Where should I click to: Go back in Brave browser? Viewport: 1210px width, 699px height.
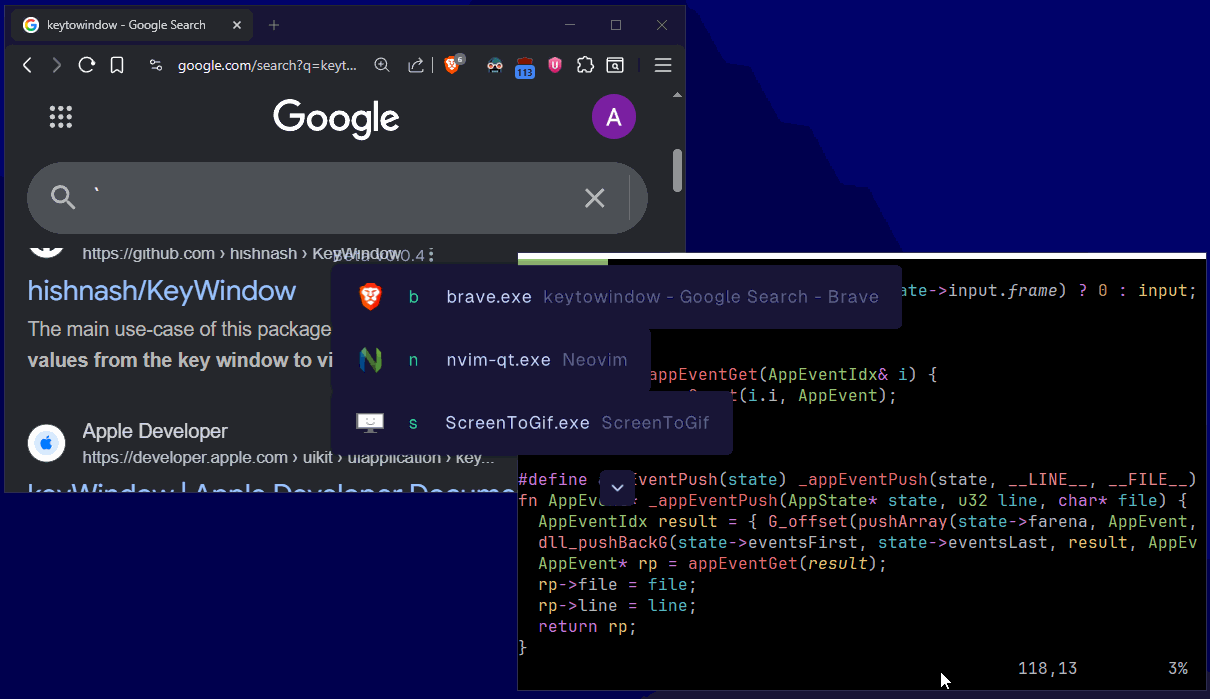[x=27, y=65]
